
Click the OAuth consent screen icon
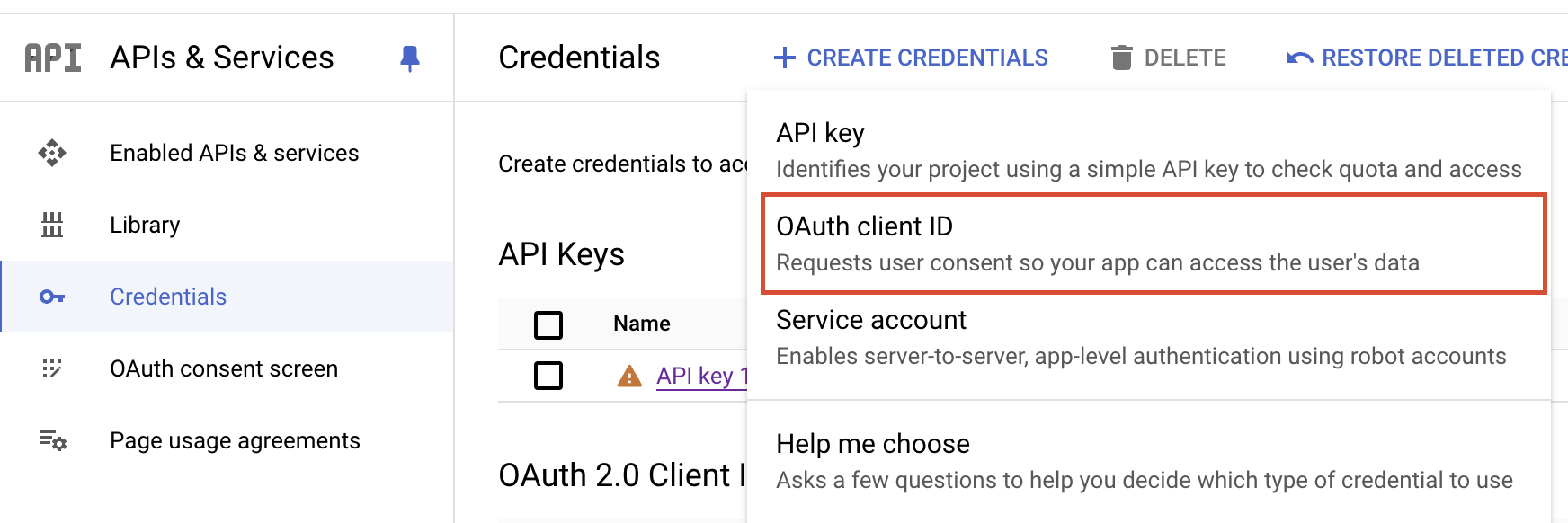(52, 368)
